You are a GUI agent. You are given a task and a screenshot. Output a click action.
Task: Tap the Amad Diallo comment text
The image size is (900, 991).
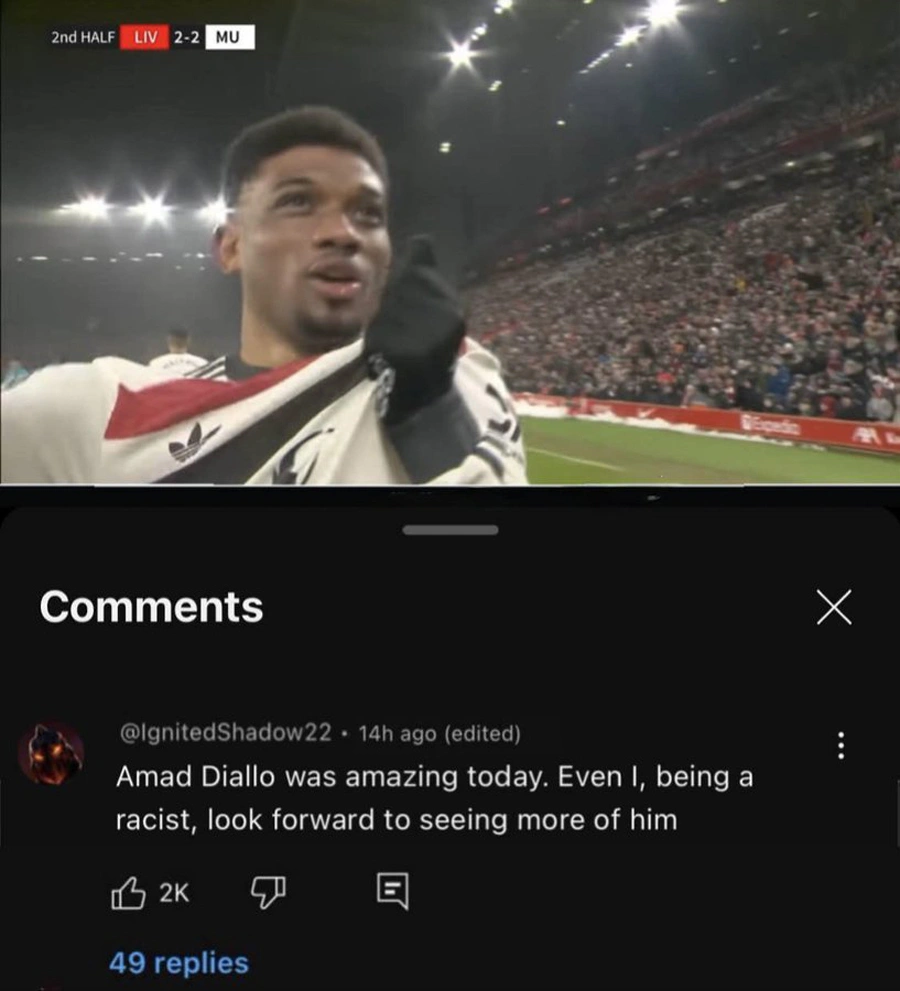pos(434,798)
